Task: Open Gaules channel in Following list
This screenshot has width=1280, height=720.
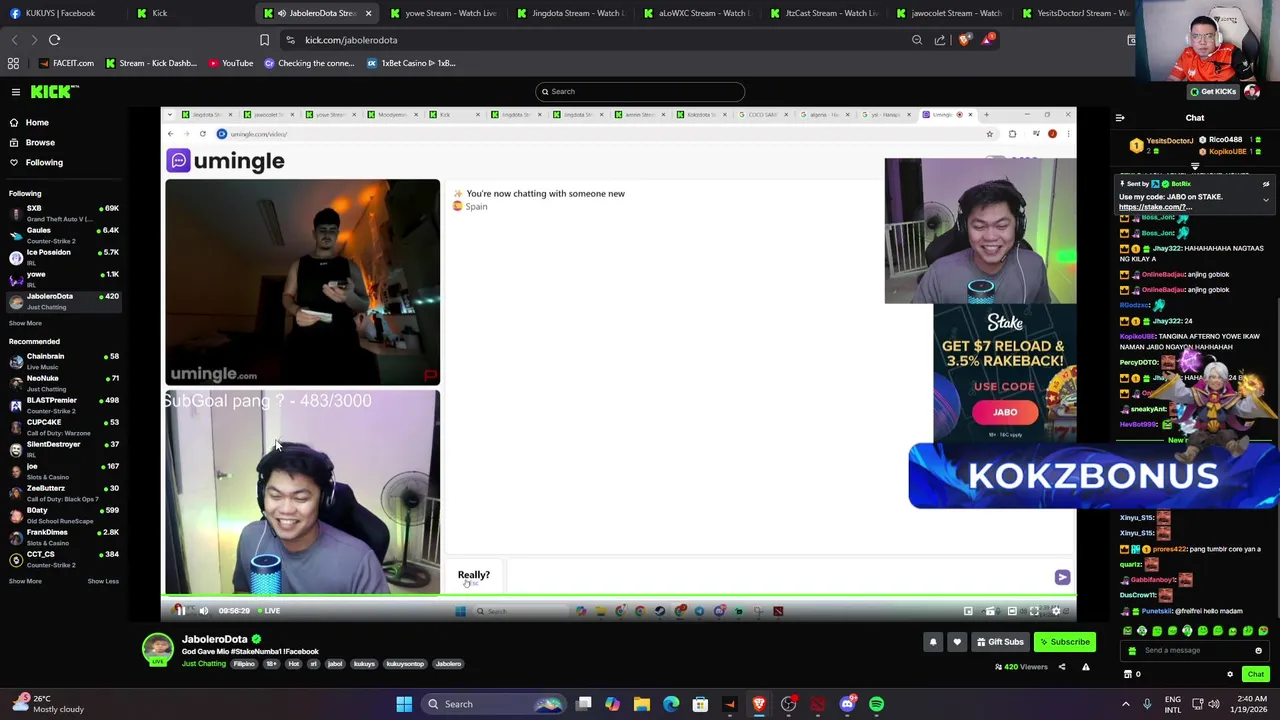Action: (64, 235)
